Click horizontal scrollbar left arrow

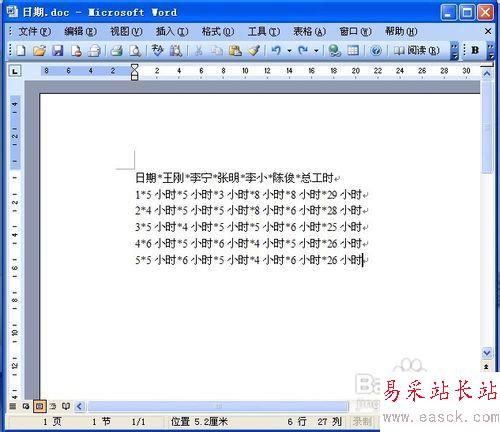[80, 406]
